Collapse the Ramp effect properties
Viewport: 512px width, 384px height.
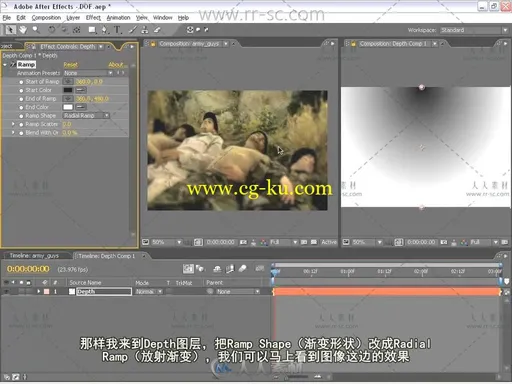point(5,64)
